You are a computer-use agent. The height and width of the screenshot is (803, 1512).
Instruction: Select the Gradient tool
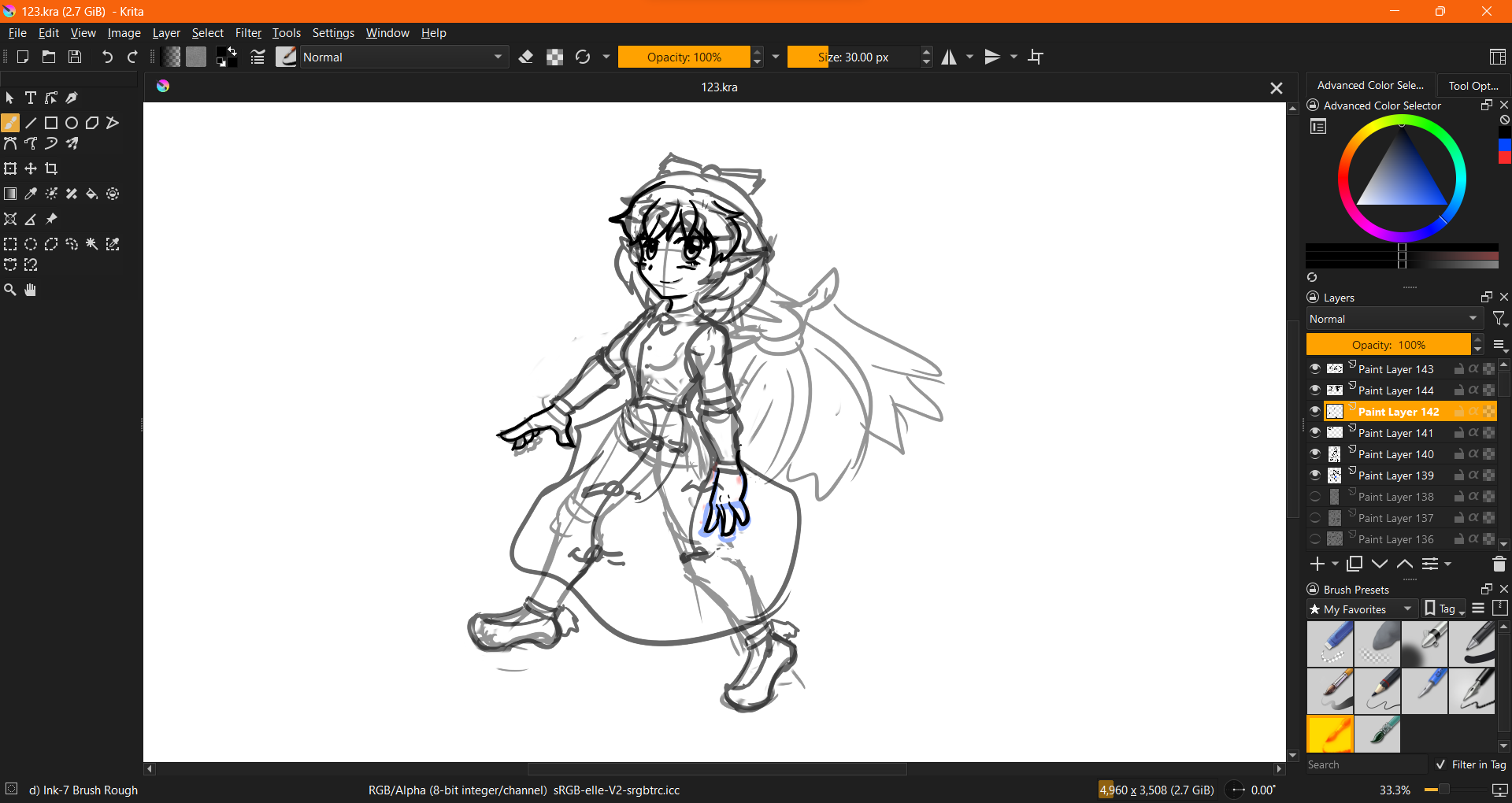click(10, 194)
